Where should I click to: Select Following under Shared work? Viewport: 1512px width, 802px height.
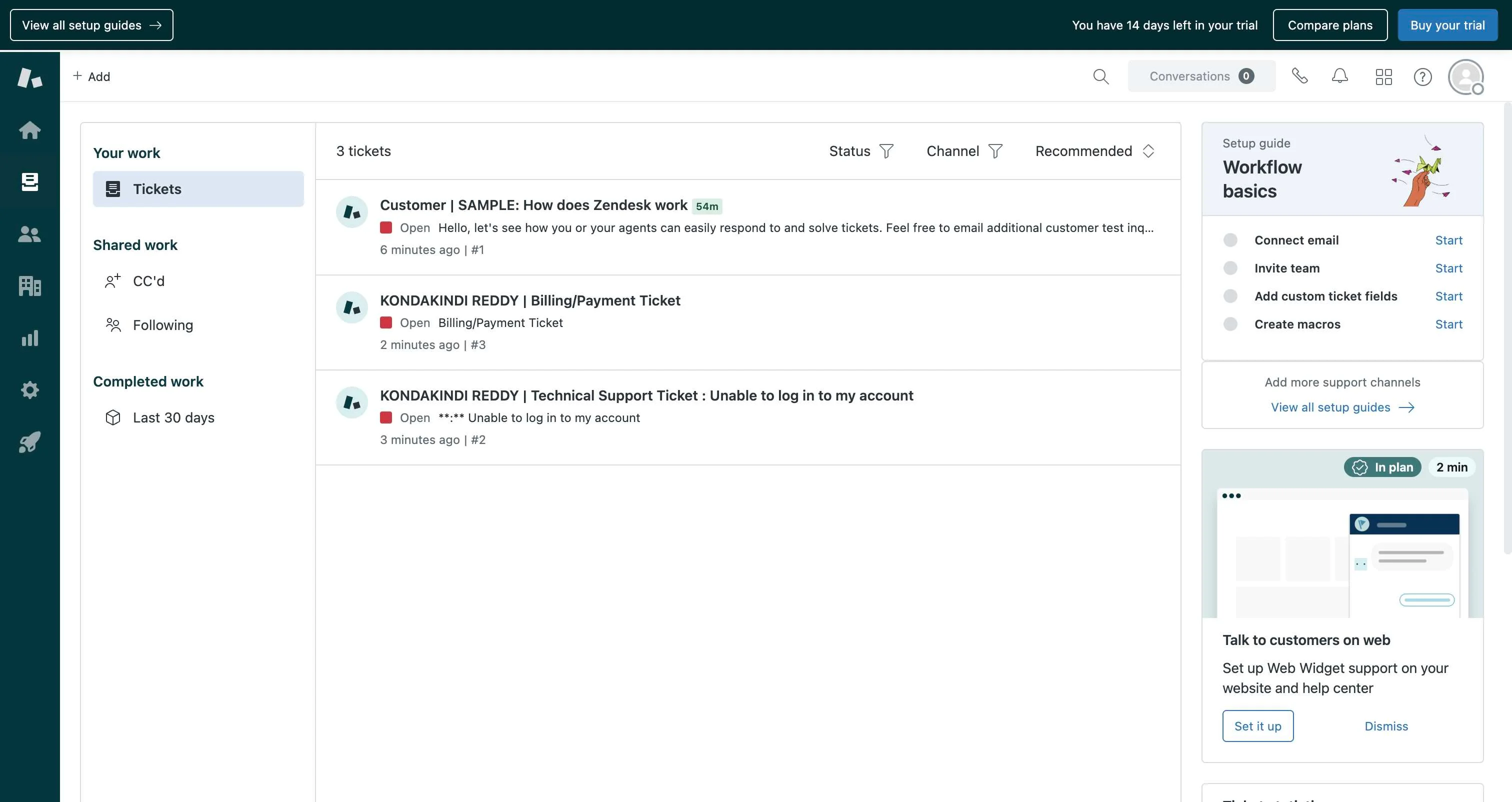click(162, 325)
